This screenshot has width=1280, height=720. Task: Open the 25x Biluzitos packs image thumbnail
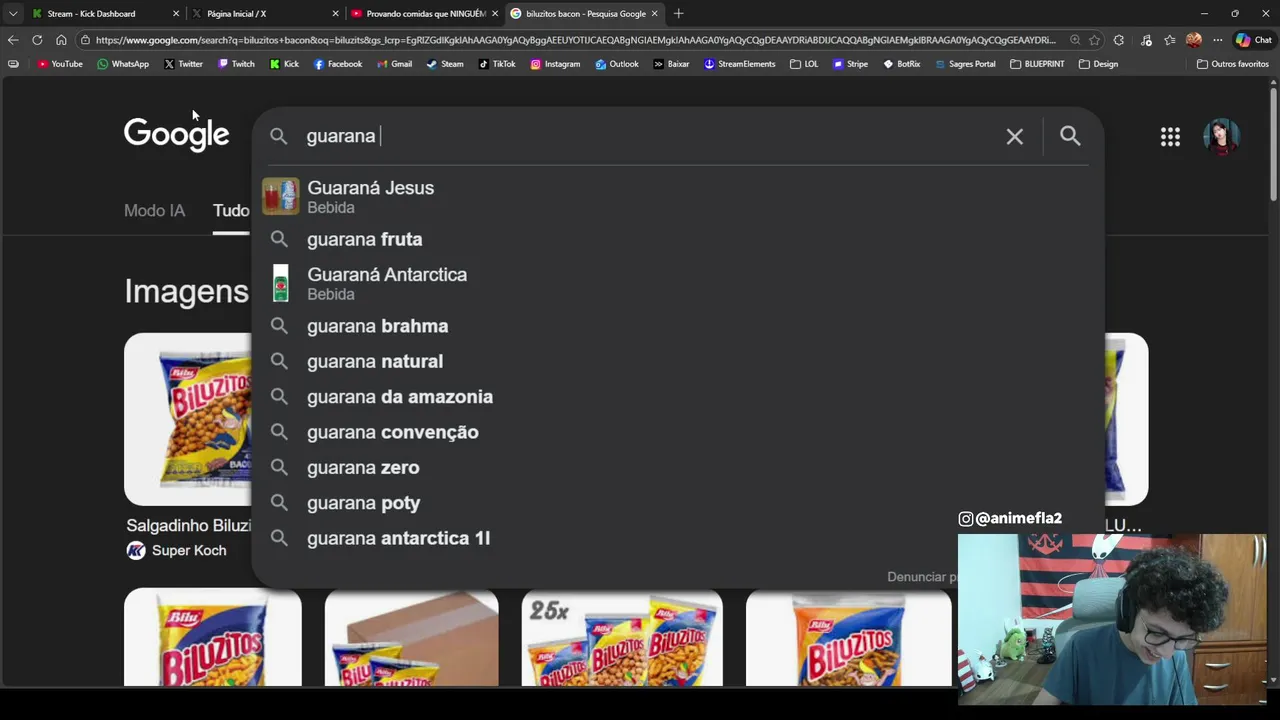click(x=622, y=639)
